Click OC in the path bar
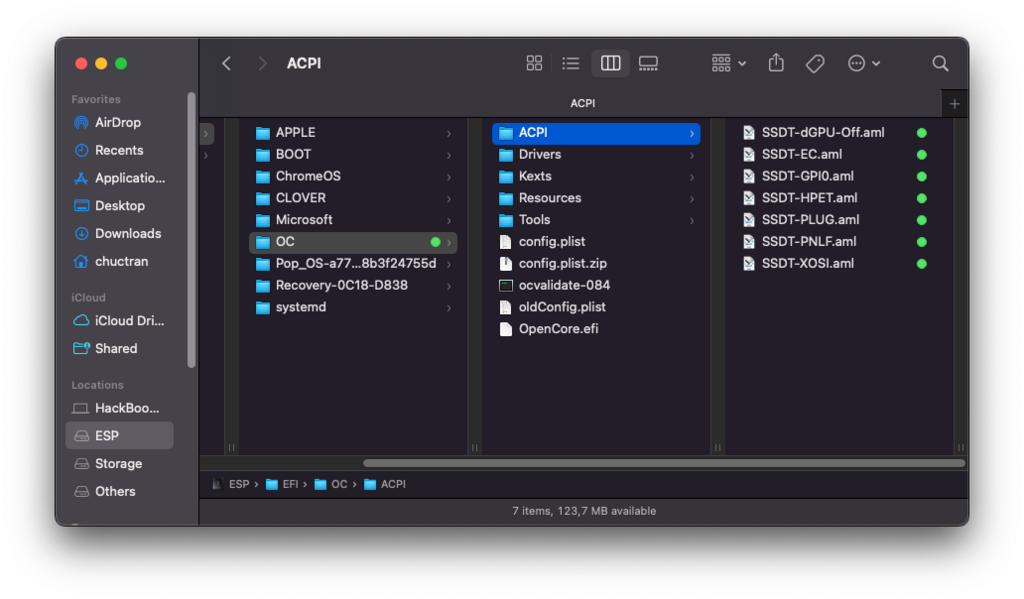 click(339, 484)
